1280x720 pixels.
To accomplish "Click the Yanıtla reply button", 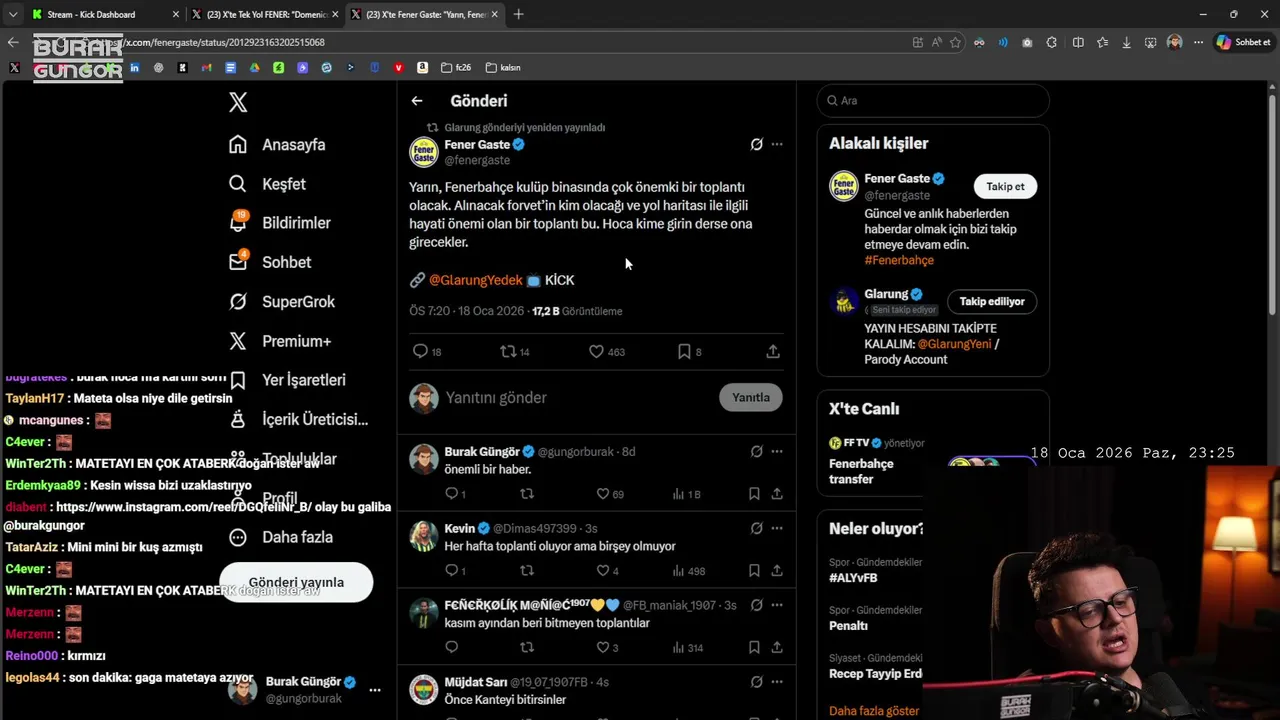I will [751, 397].
